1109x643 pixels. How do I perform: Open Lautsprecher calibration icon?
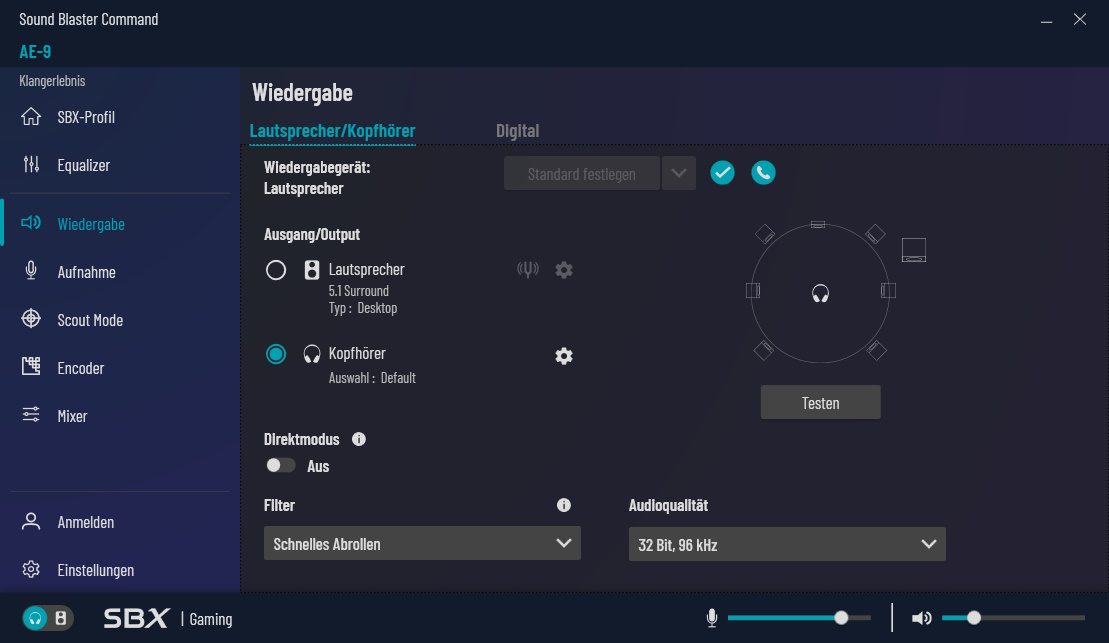click(x=528, y=270)
